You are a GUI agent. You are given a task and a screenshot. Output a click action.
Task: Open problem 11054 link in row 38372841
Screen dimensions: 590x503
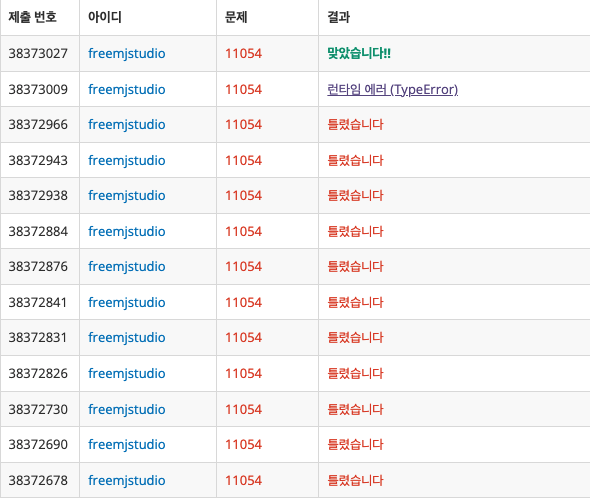click(x=243, y=302)
